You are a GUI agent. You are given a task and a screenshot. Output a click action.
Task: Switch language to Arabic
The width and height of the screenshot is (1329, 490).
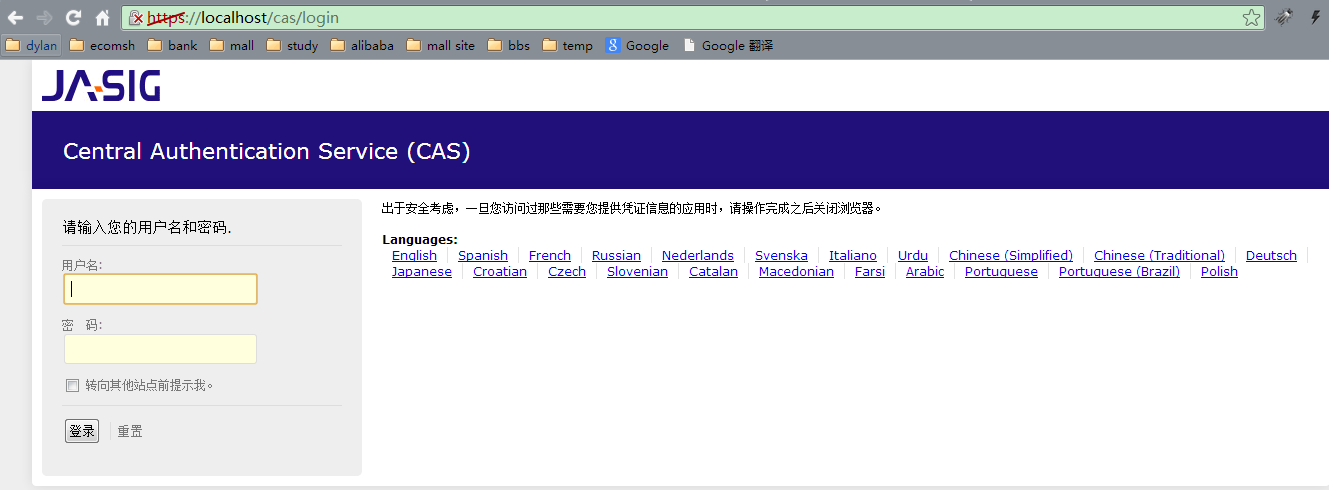[925, 271]
